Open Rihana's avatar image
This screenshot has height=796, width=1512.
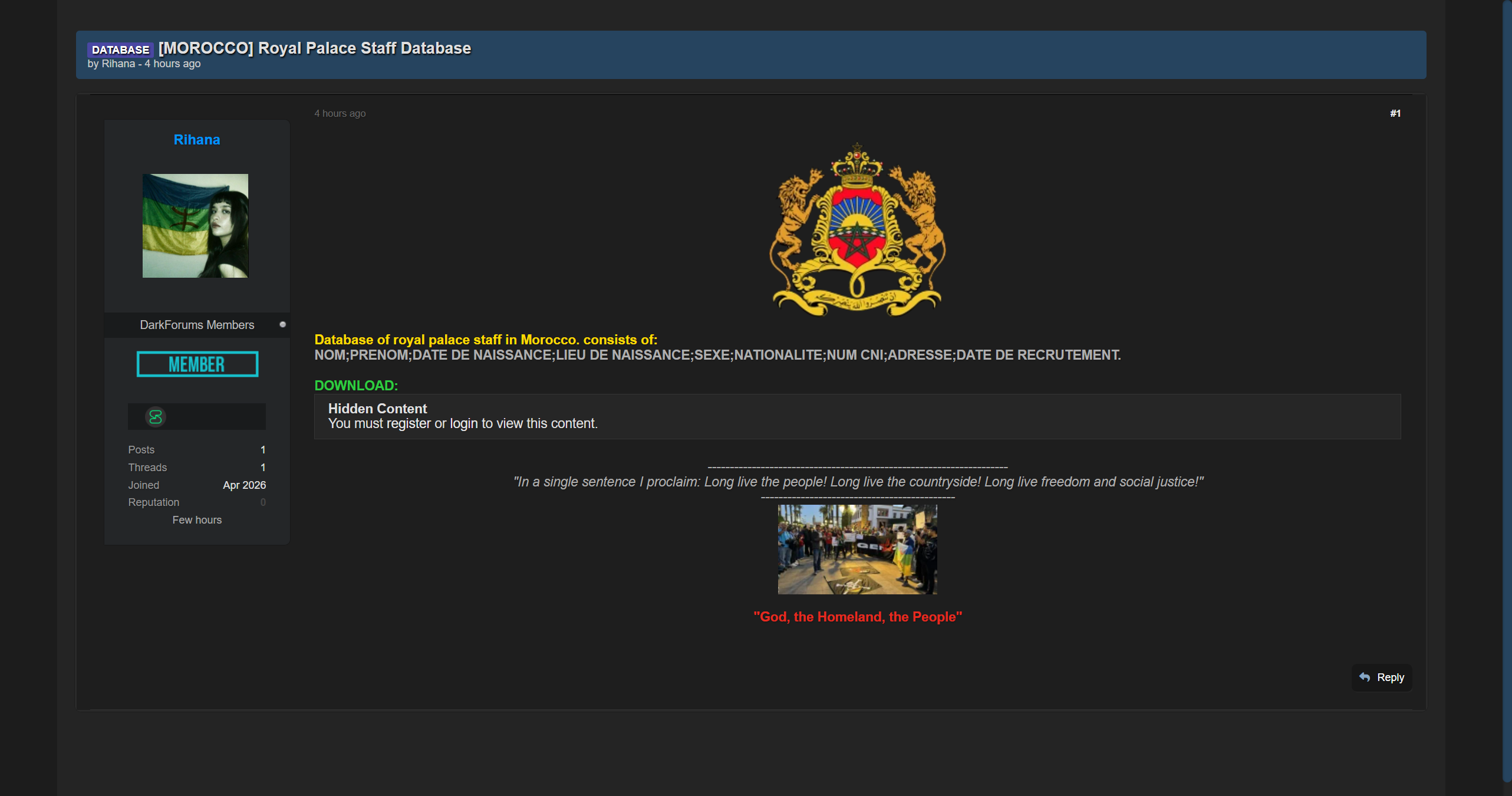click(x=195, y=226)
